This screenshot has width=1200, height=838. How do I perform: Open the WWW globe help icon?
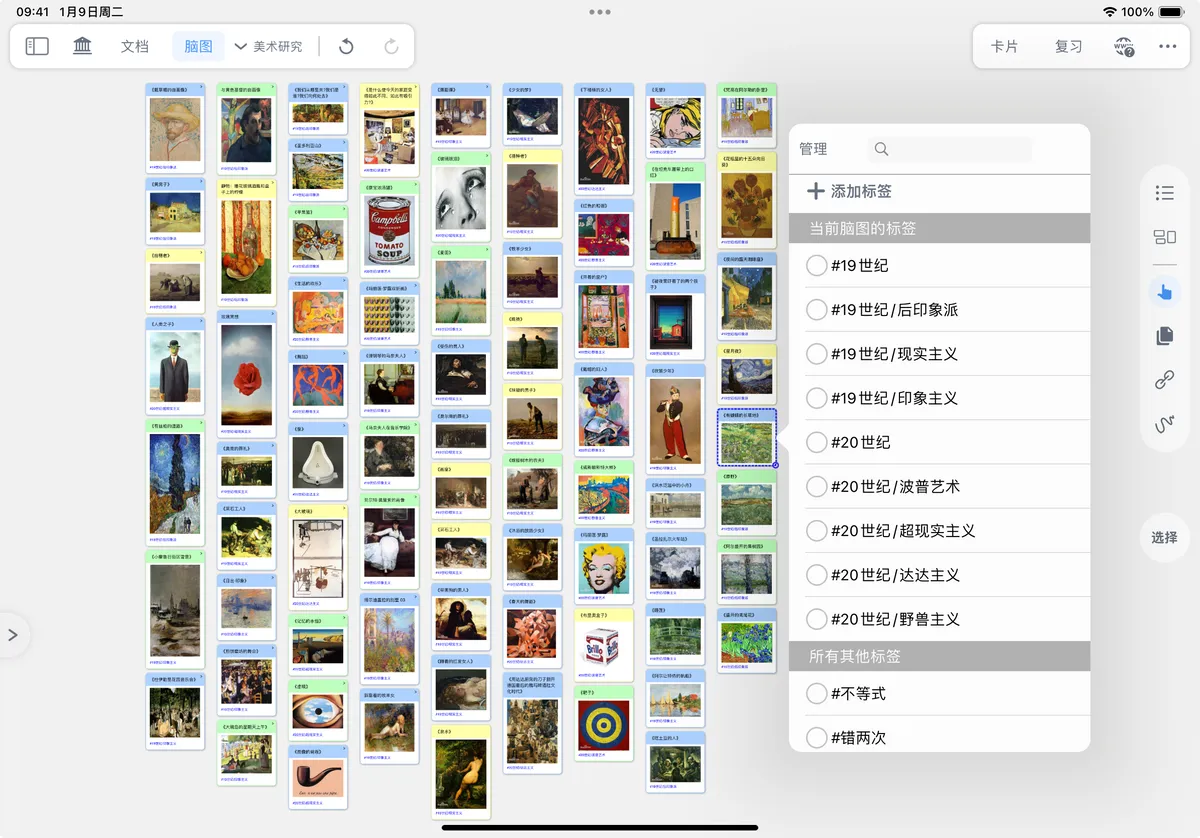click(1124, 46)
